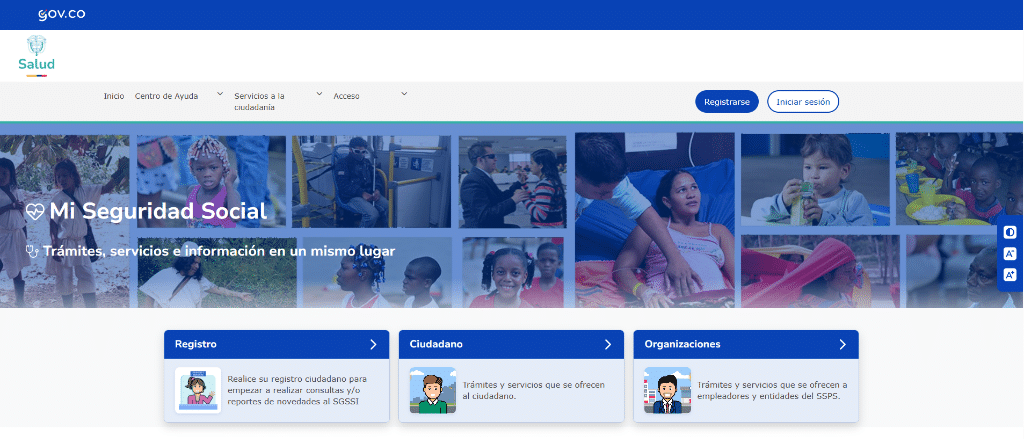Click the Registro card avatar illustration
The image size is (1024, 439).
point(198,390)
